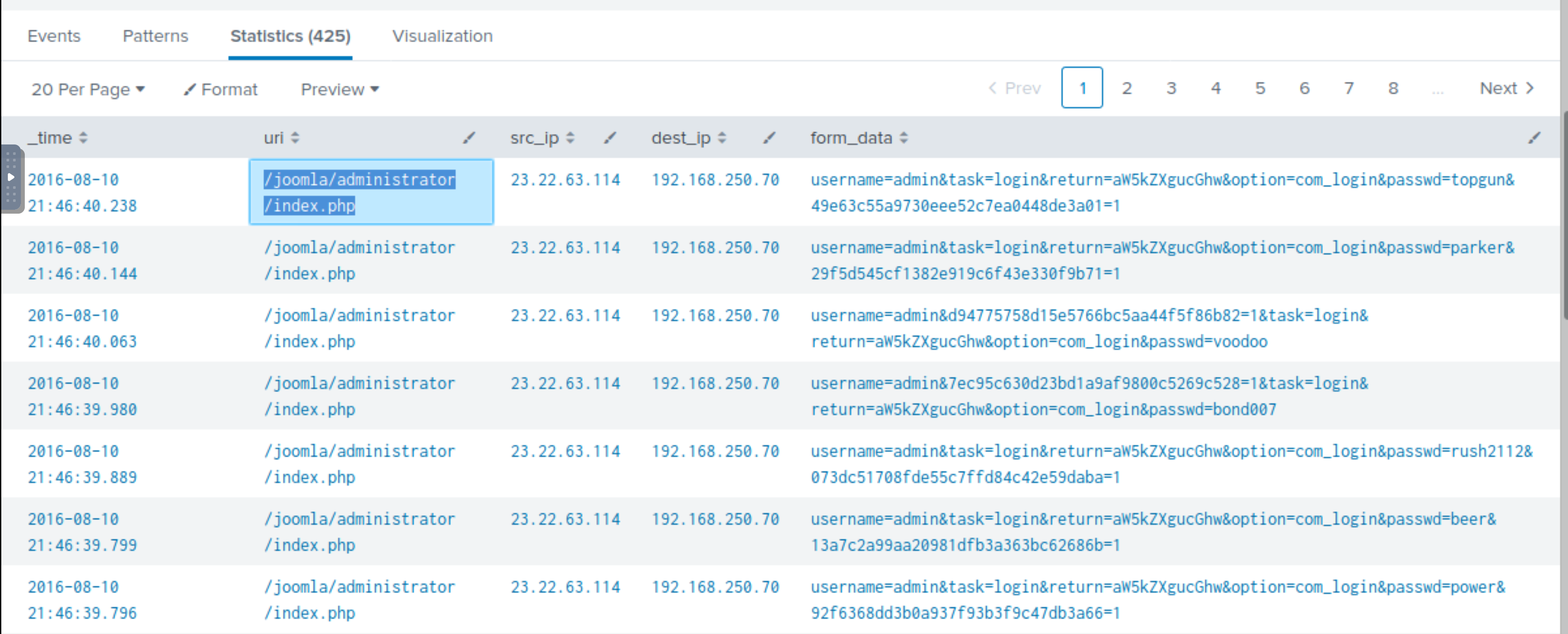The height and width of the screenshot is (634, 1568).
Task: Open the Patterns tab
Action: coord(155,36)
